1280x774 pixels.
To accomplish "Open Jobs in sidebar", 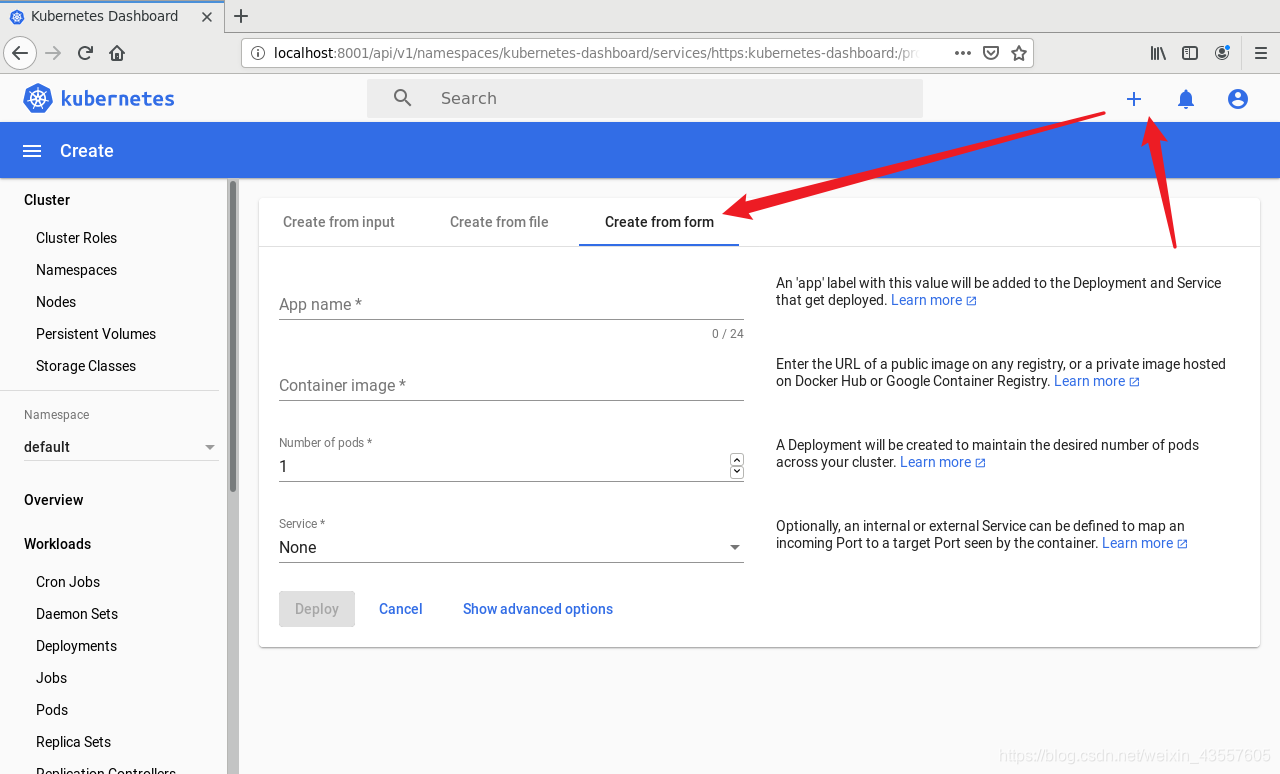I will click(x=51, y=678).
